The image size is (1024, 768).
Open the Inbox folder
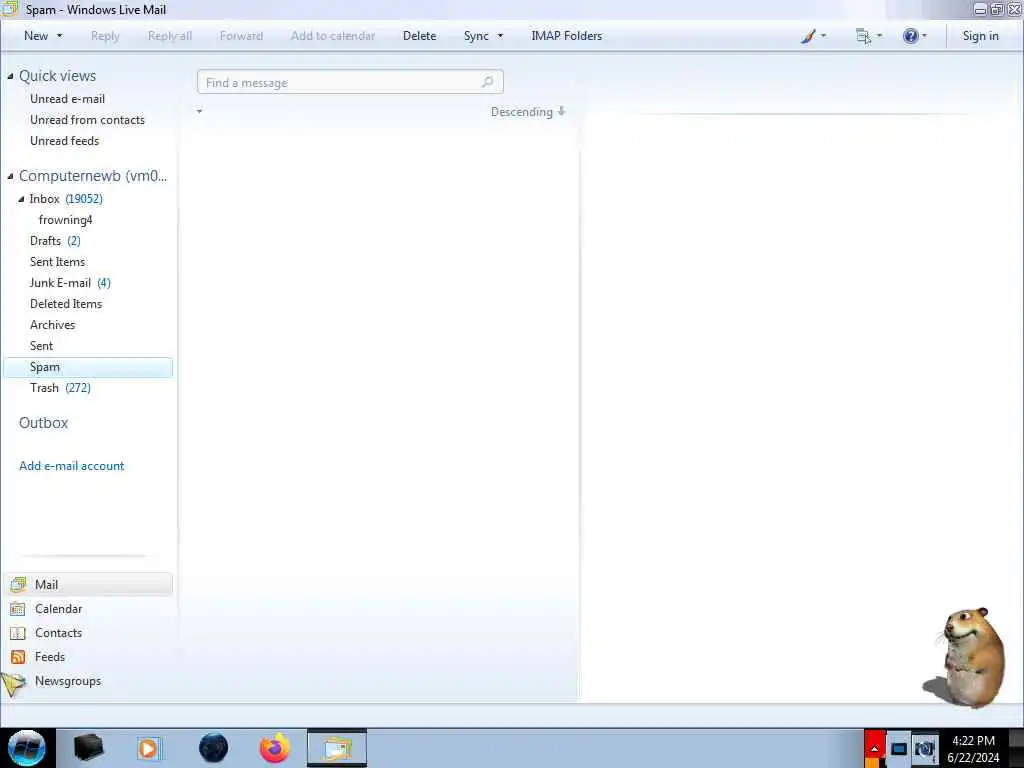click(44, 199)
